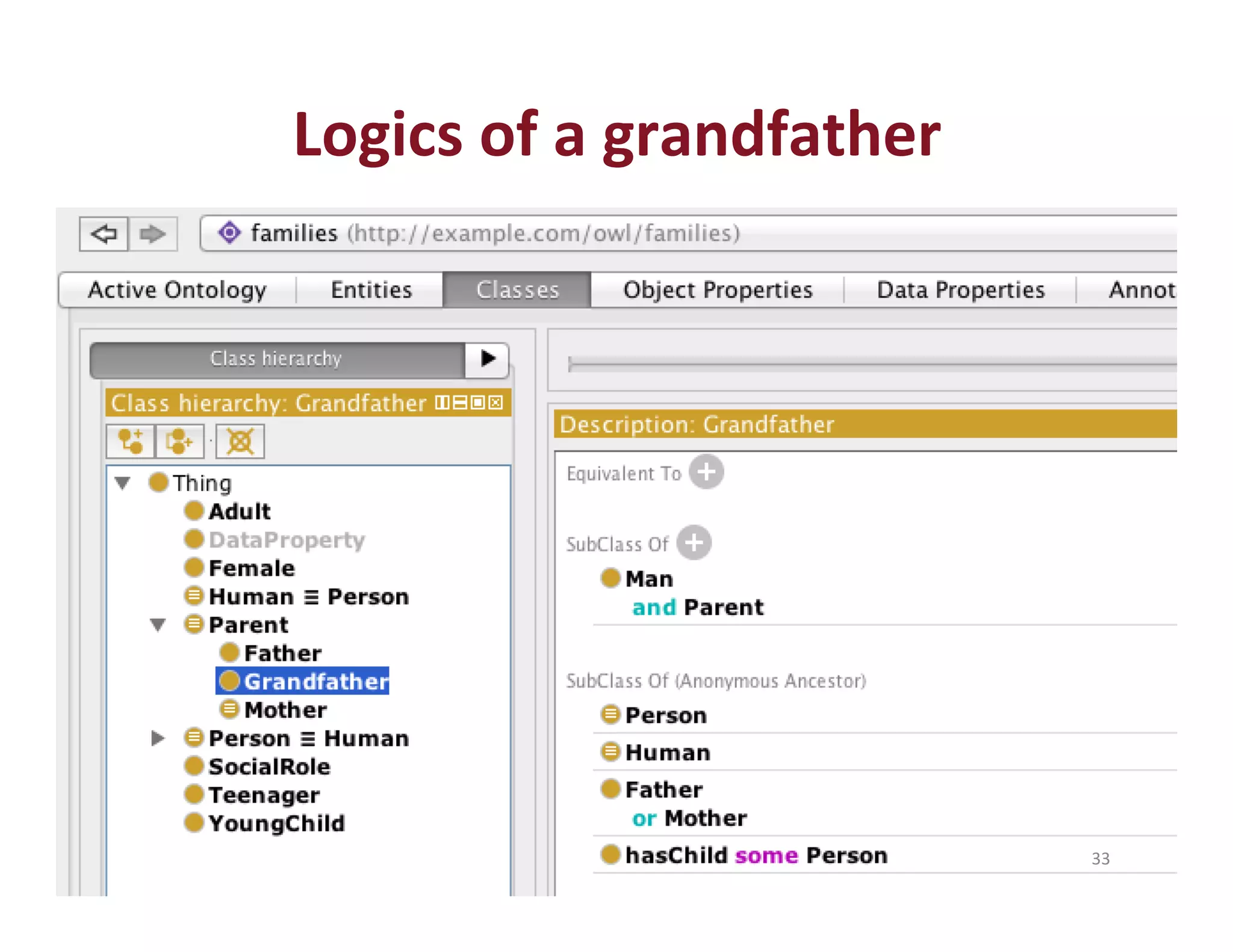
Task: Click the Class hierarchy view button
Action: [277, 359]
